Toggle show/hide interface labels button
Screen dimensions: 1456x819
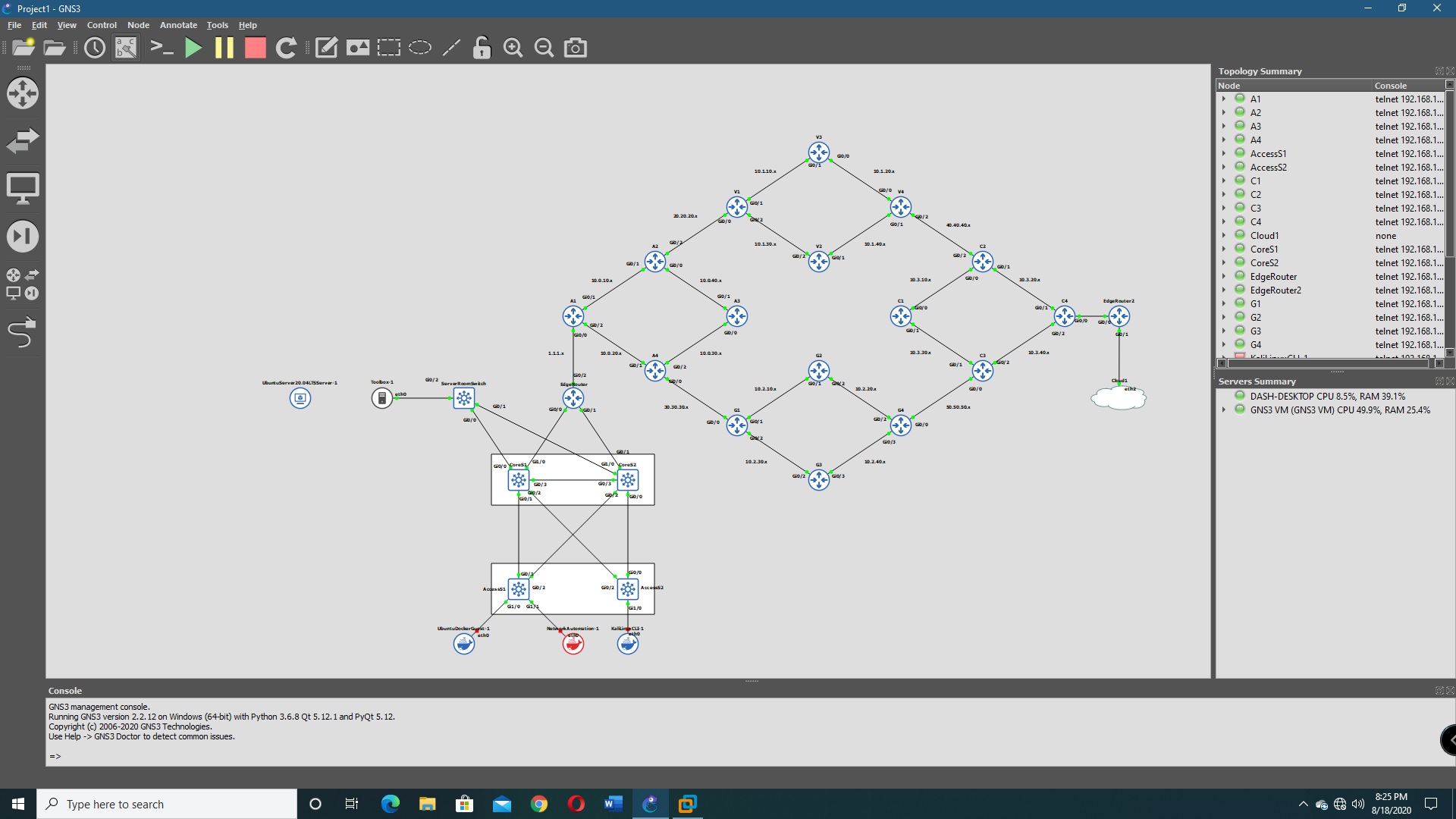(x=126, y=48)
